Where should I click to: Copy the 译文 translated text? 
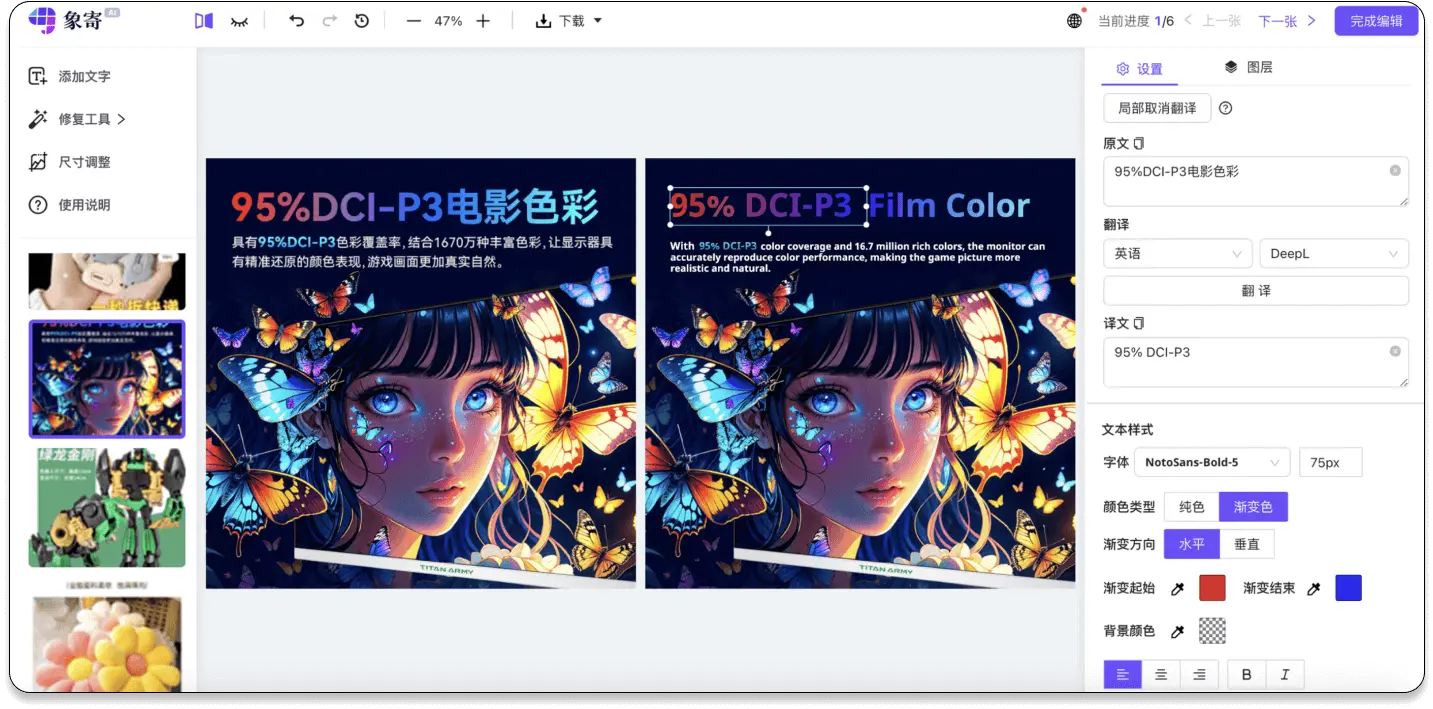pyautogui.click(x=1139, y=324)
